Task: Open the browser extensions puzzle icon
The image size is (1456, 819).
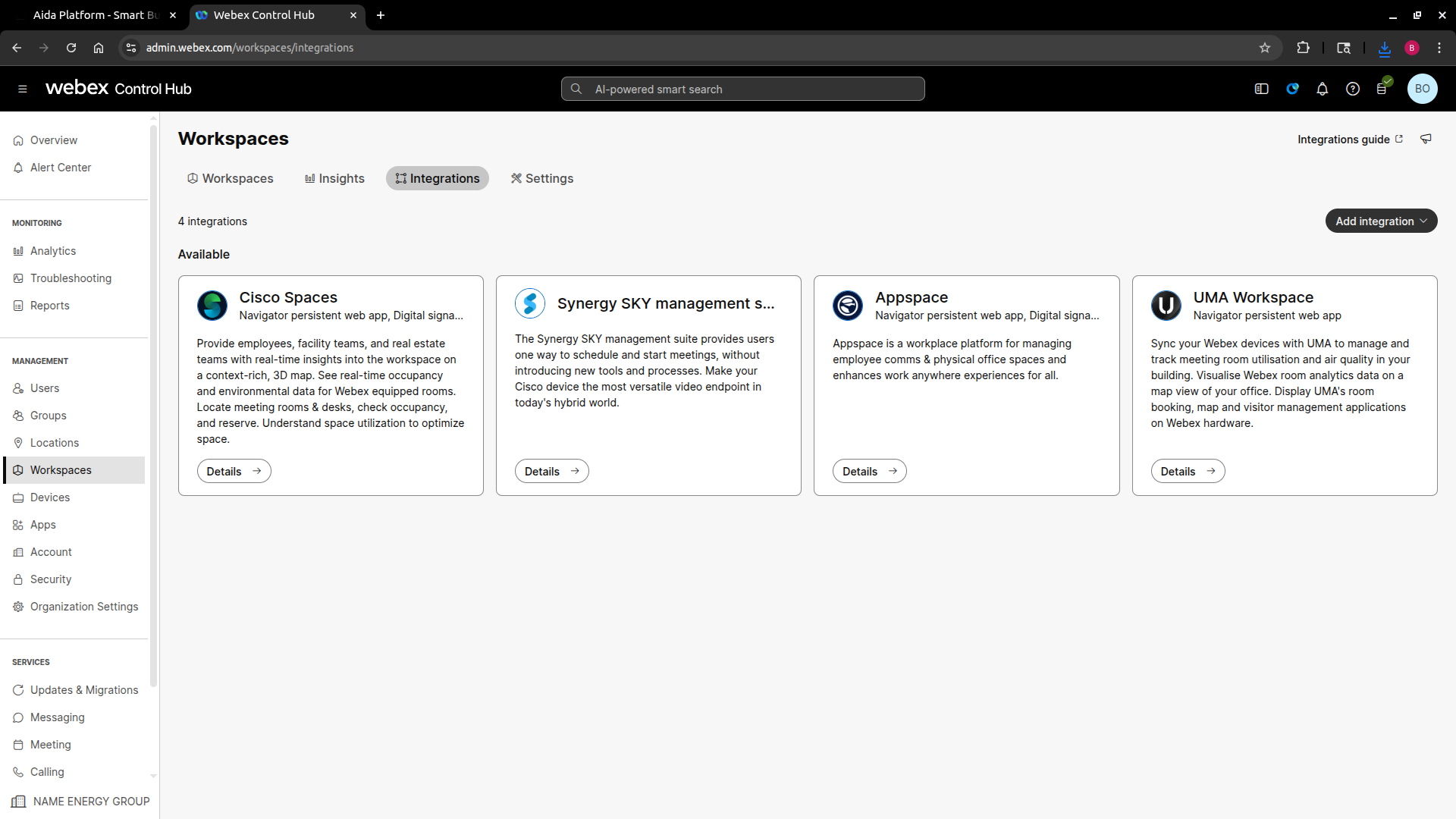Action: (x=1303, y=47)
